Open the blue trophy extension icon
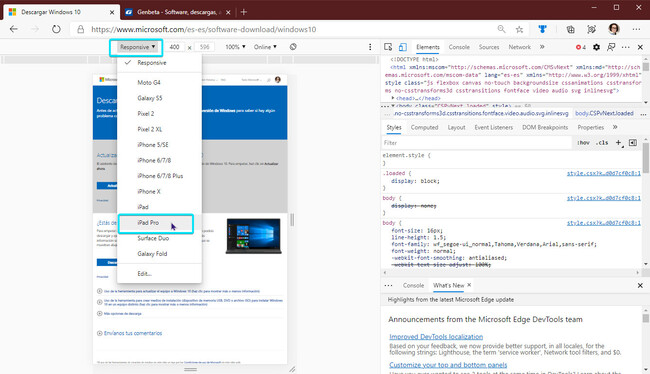 pos(542,29)
